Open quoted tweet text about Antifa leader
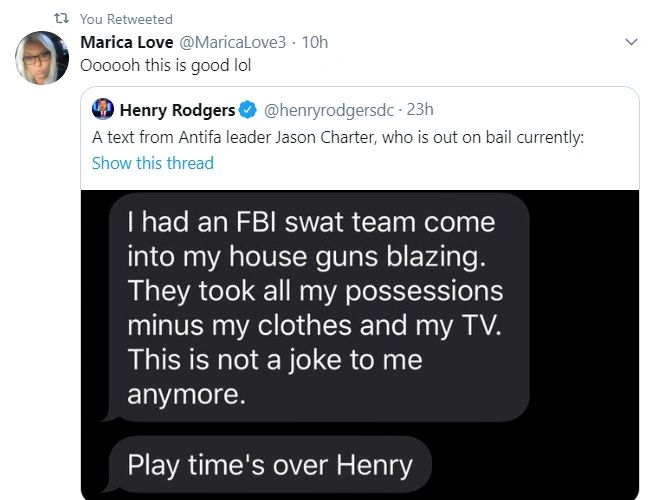This screenshot has width=650, height=500. (x=337, y=137)
